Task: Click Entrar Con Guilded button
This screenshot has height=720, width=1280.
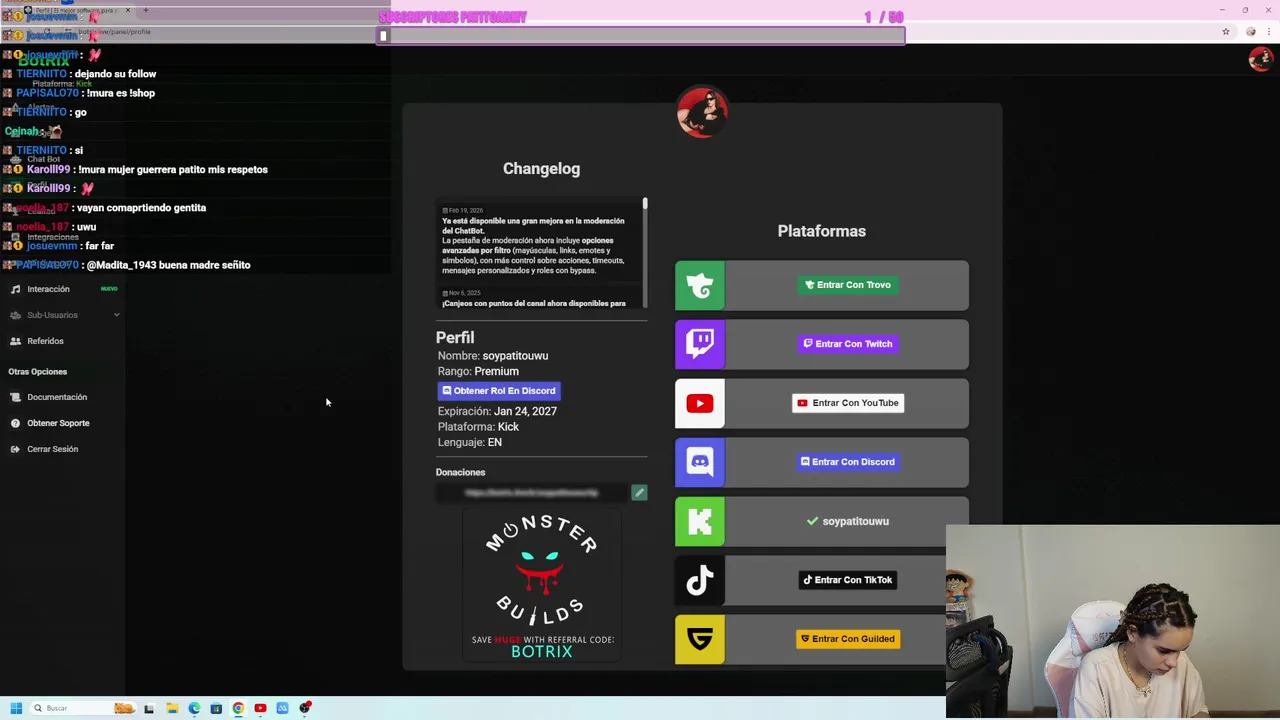Action: coord(847,639)
